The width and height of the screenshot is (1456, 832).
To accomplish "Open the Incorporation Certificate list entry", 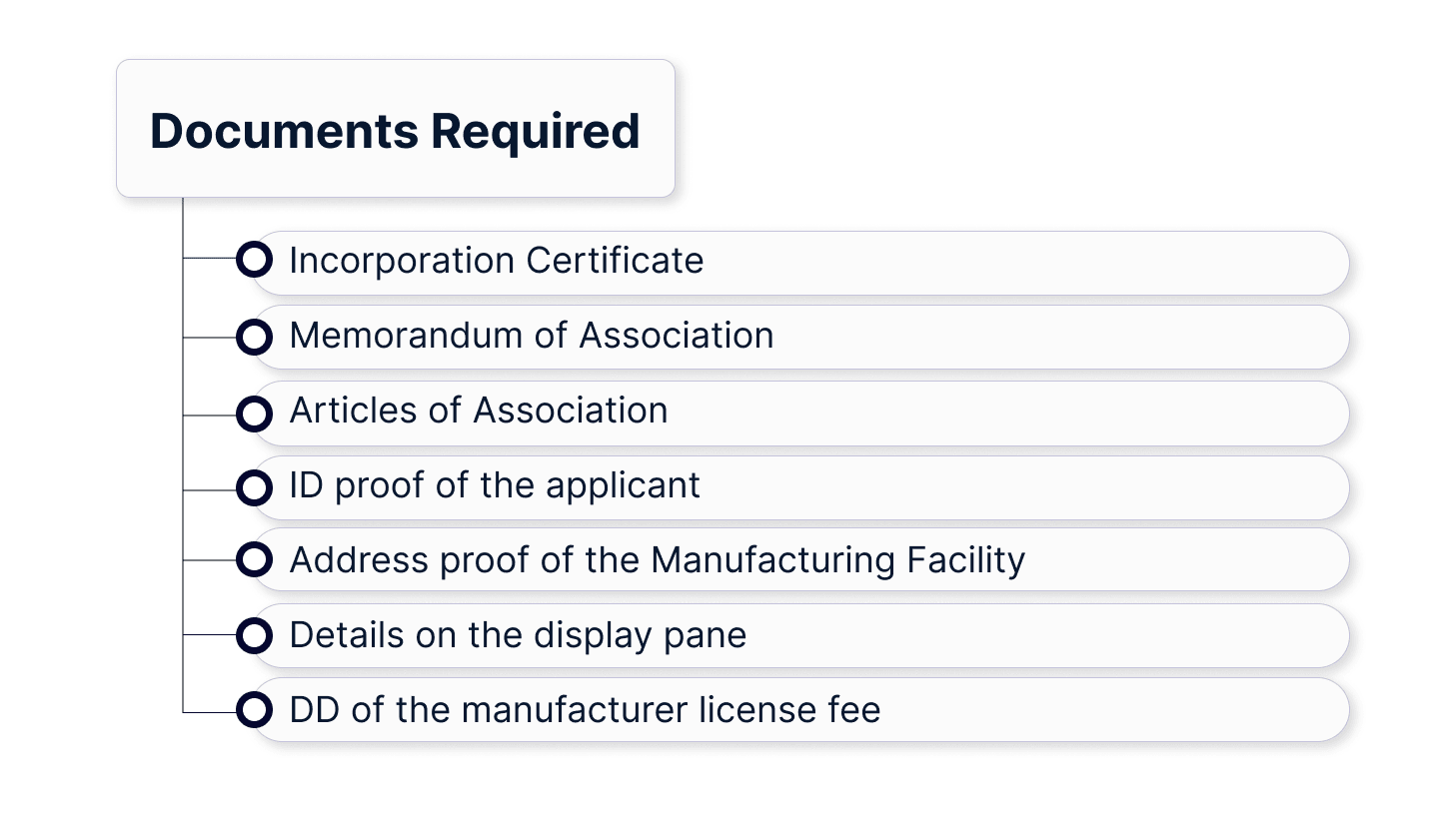I will pos(497,261).
